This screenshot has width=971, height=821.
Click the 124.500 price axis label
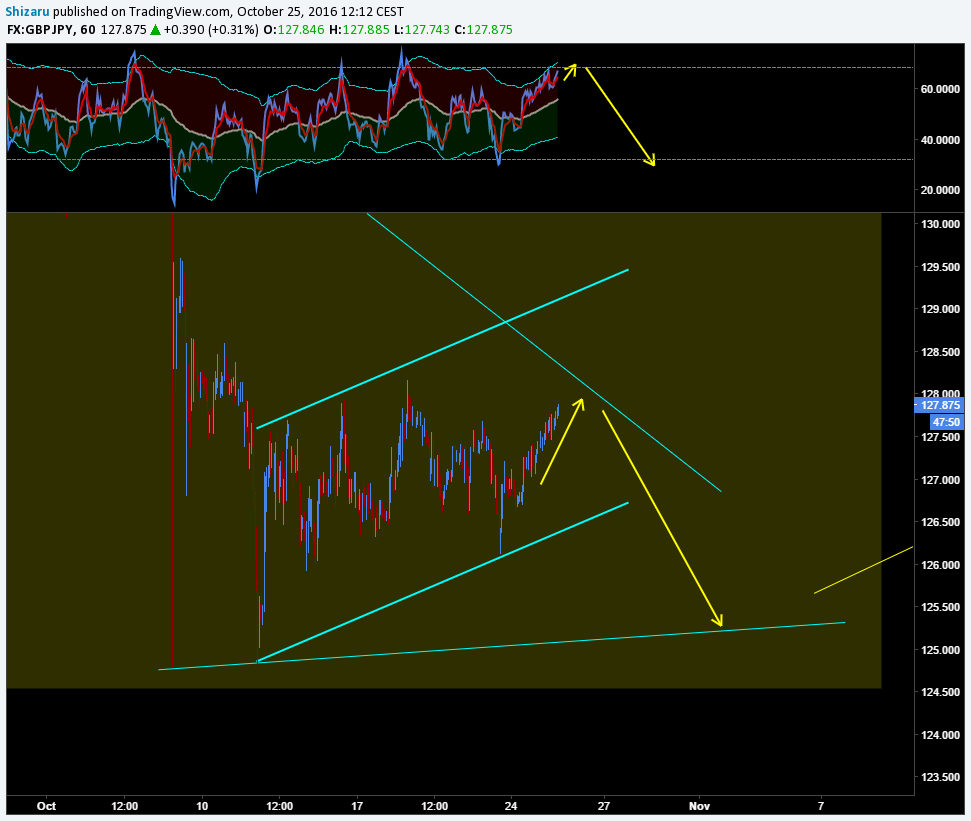pyautogui.click(x=941, y=692)
